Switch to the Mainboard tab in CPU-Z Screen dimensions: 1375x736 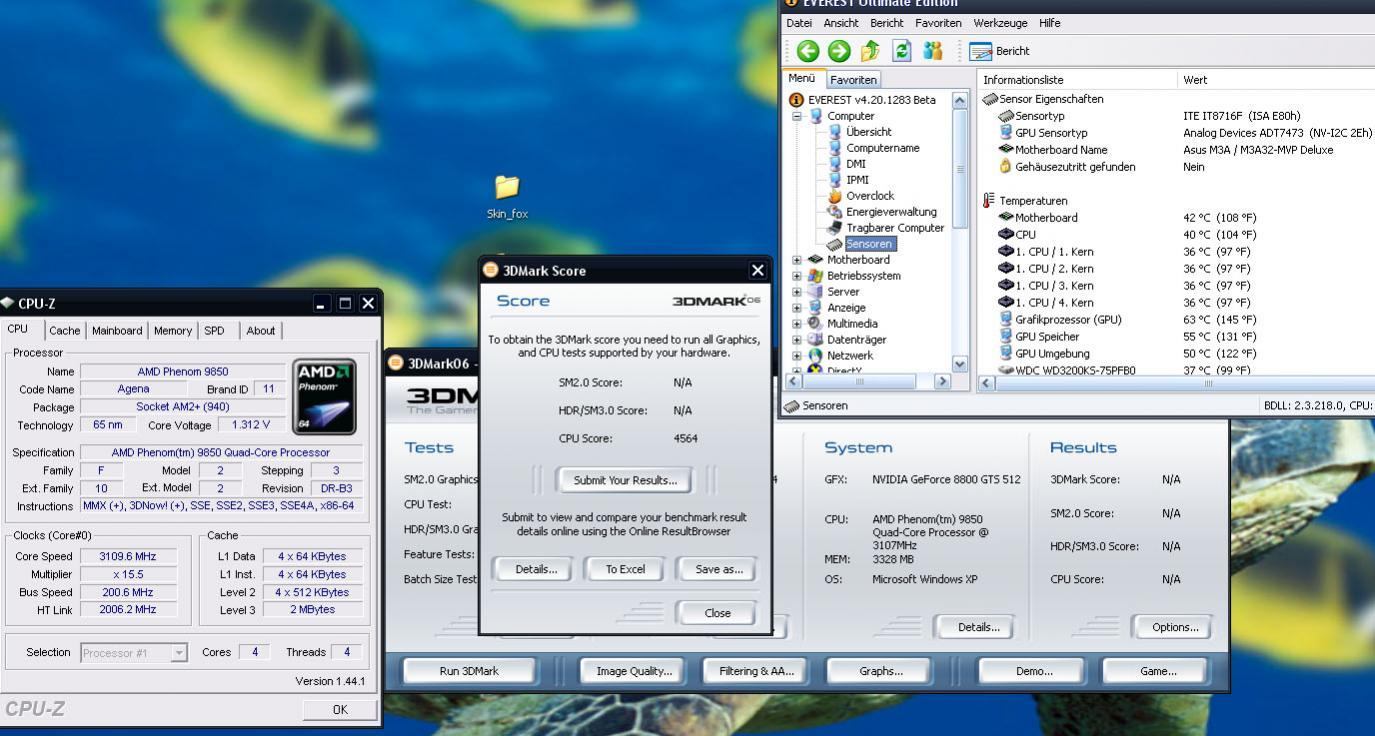tap(118, 331)
